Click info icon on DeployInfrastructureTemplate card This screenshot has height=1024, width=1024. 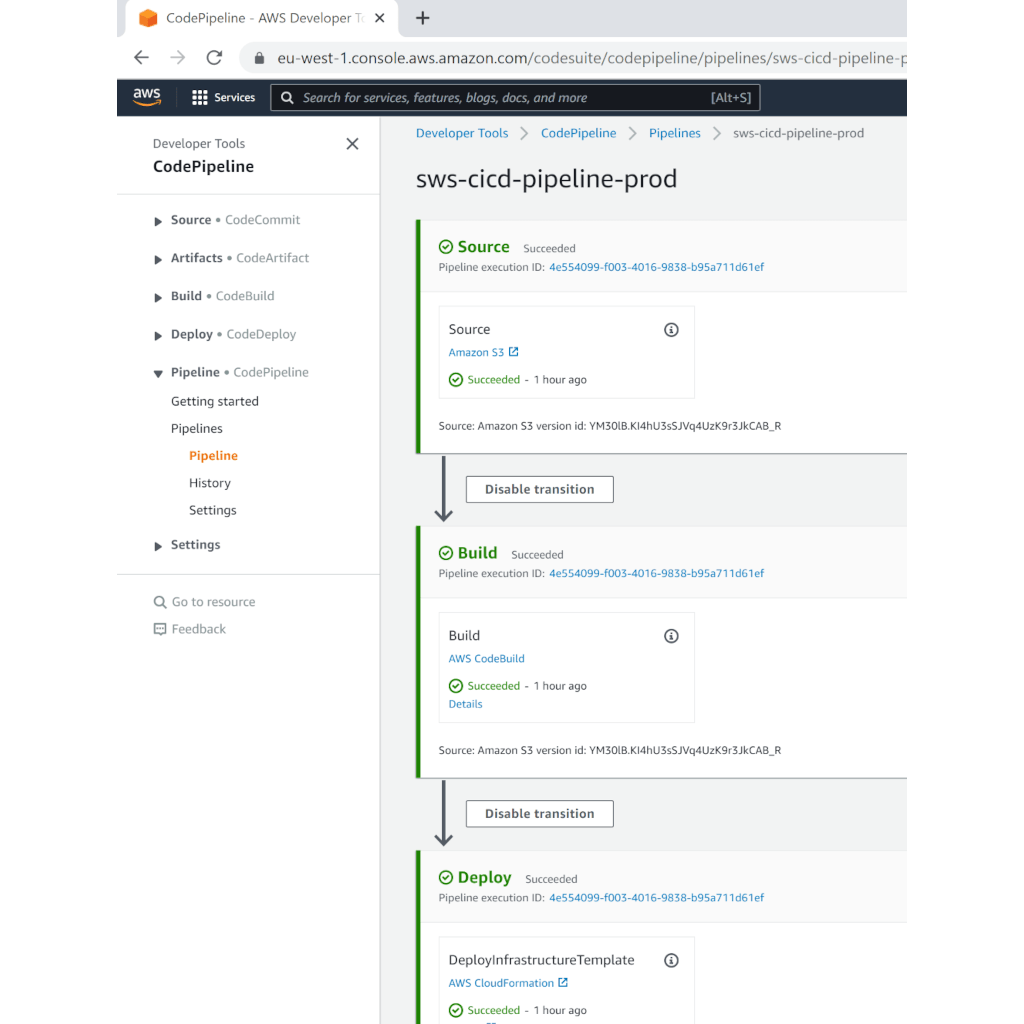672,960
